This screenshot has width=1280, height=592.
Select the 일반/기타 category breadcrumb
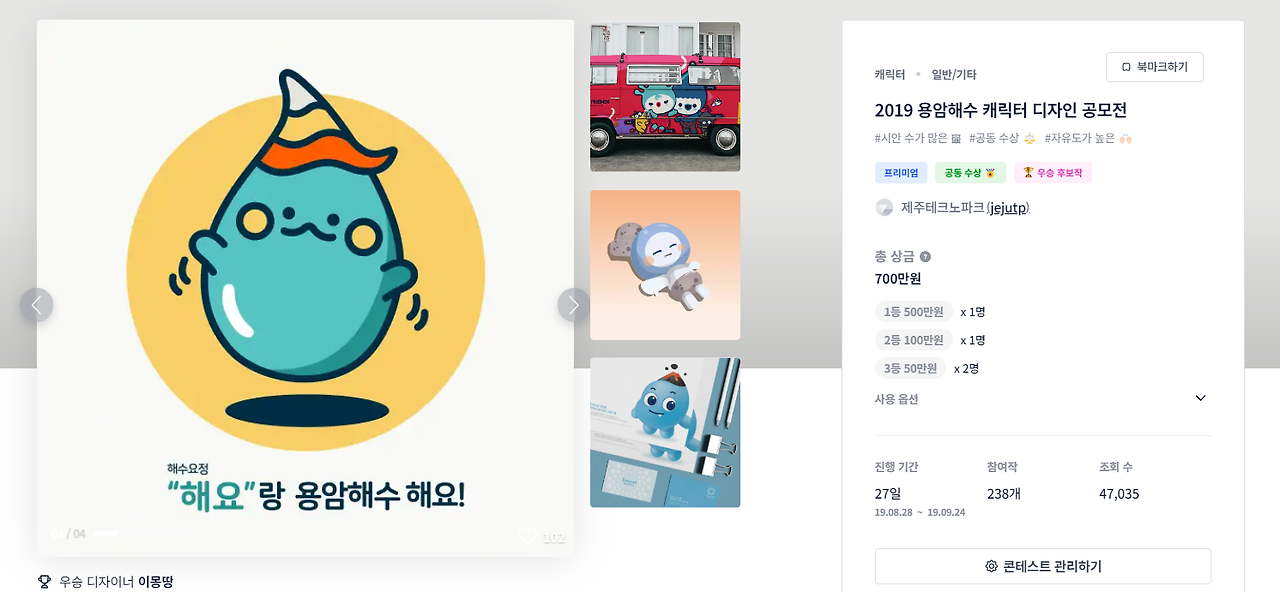pyautogui.click(x=954, y=75)
